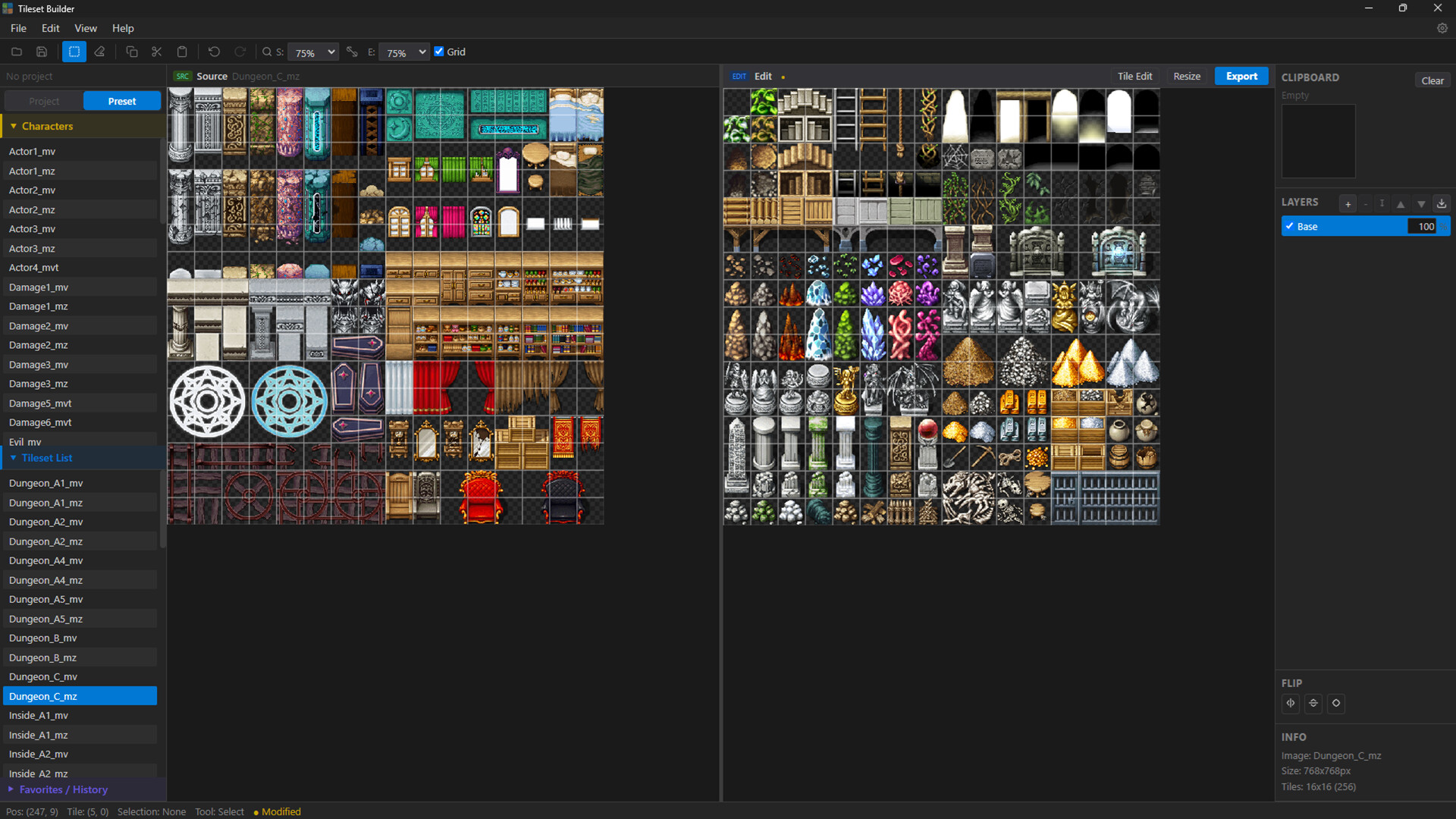Click the EDIT badge in the Edit header

pyautogui.click(x=739, y=76)
